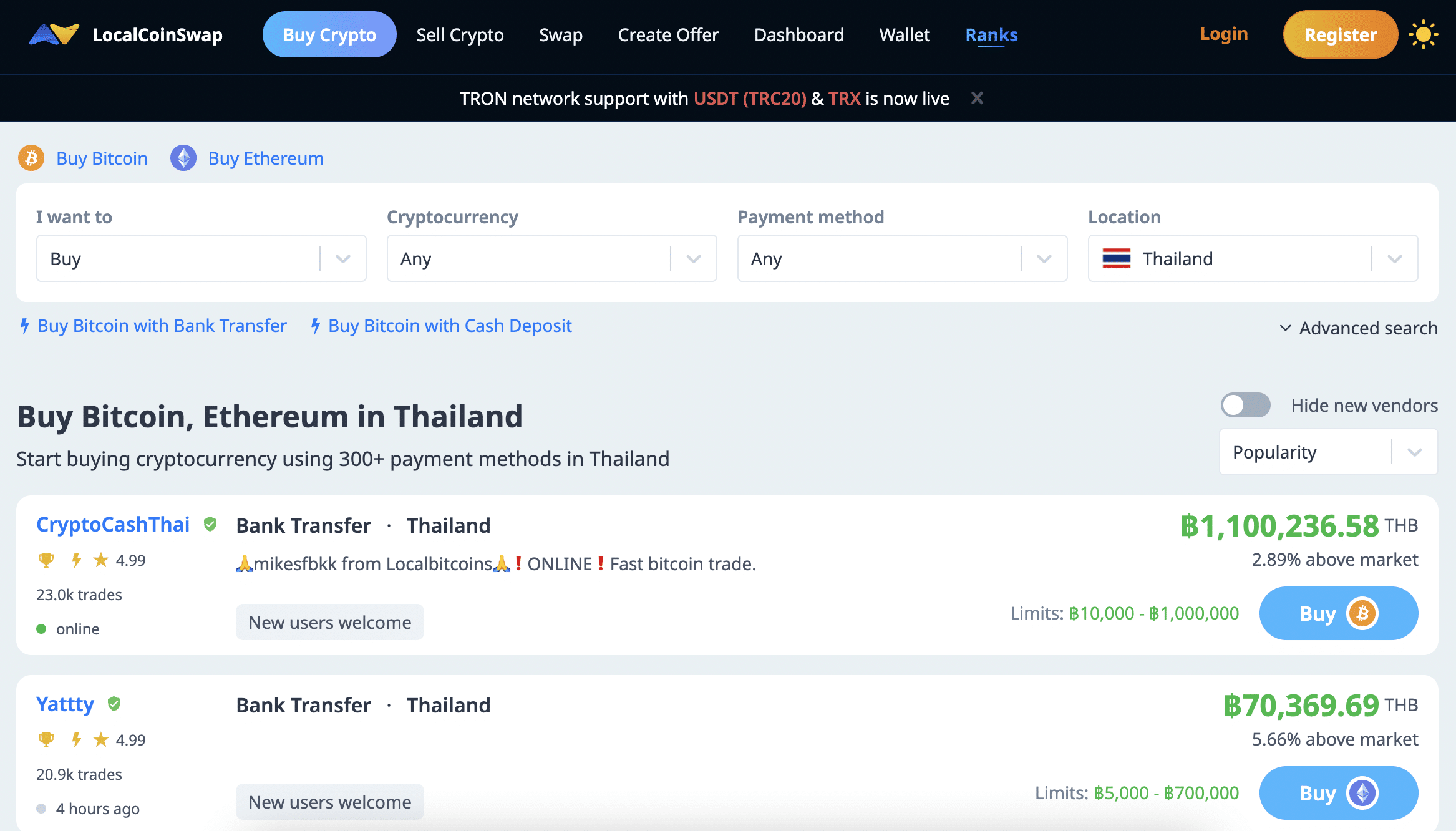The image size is (1456, 831).
Task: Click the ฿1,100,236.58 THB price
Action: (x=1299, y=525)
